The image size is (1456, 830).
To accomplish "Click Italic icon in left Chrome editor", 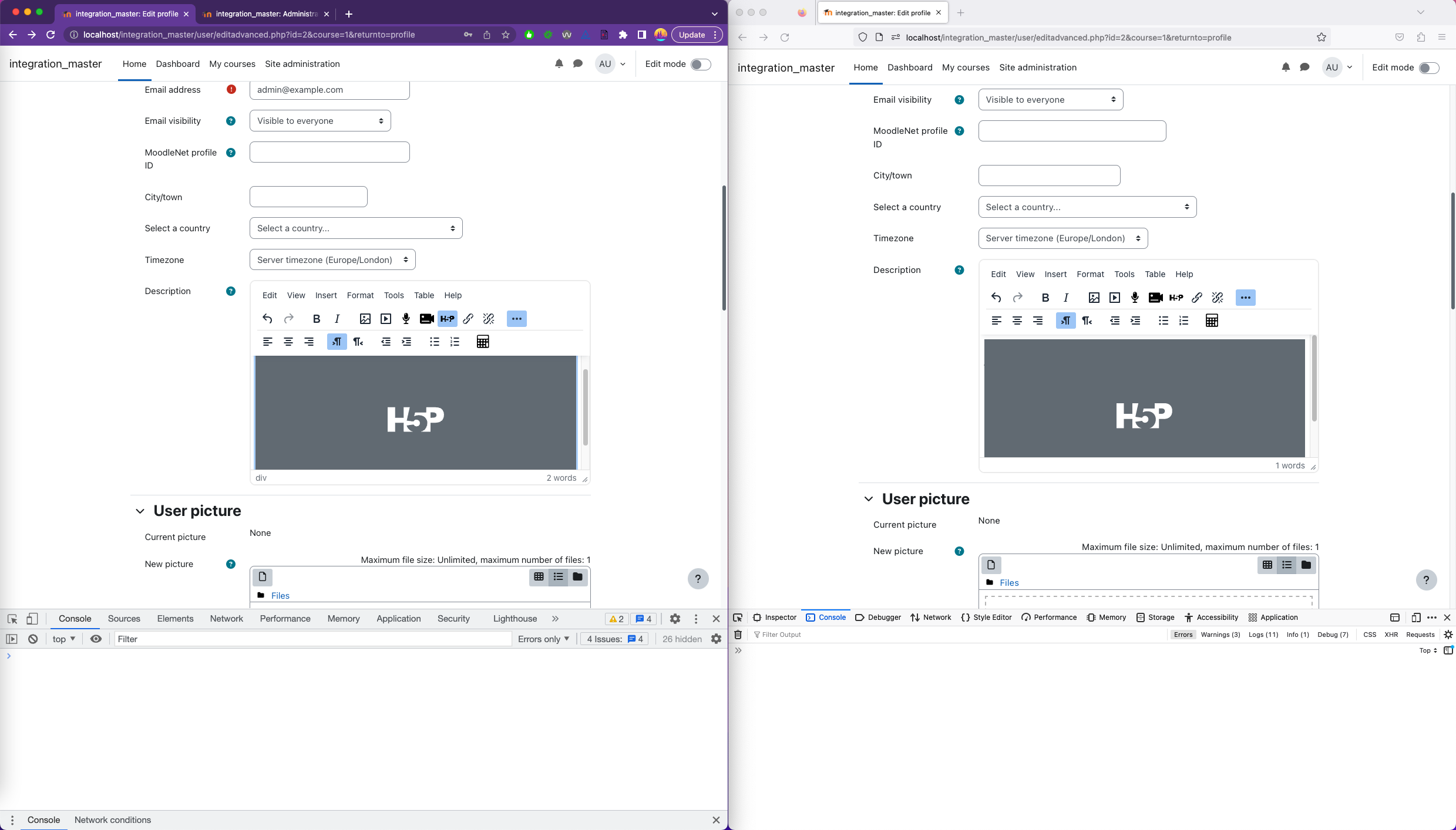I will click(x=337, y=319).
